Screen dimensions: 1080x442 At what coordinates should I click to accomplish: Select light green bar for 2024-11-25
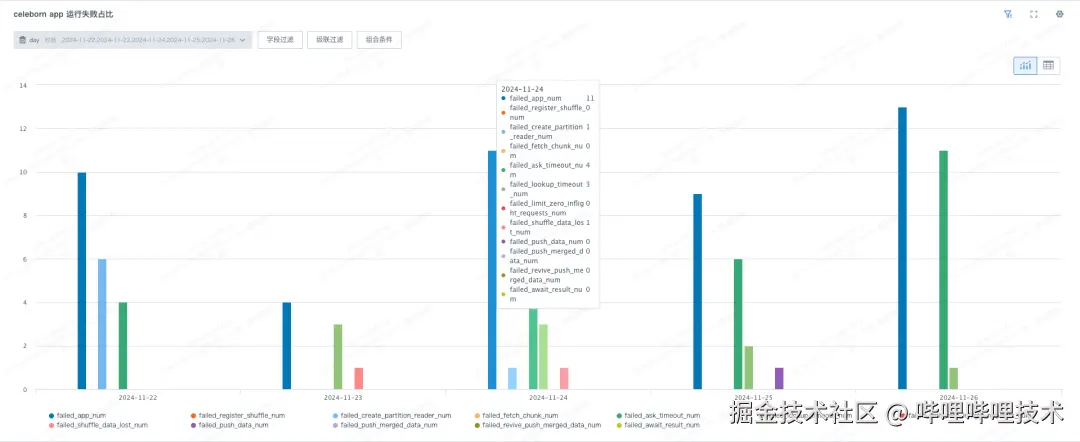(x=749, y=368)
